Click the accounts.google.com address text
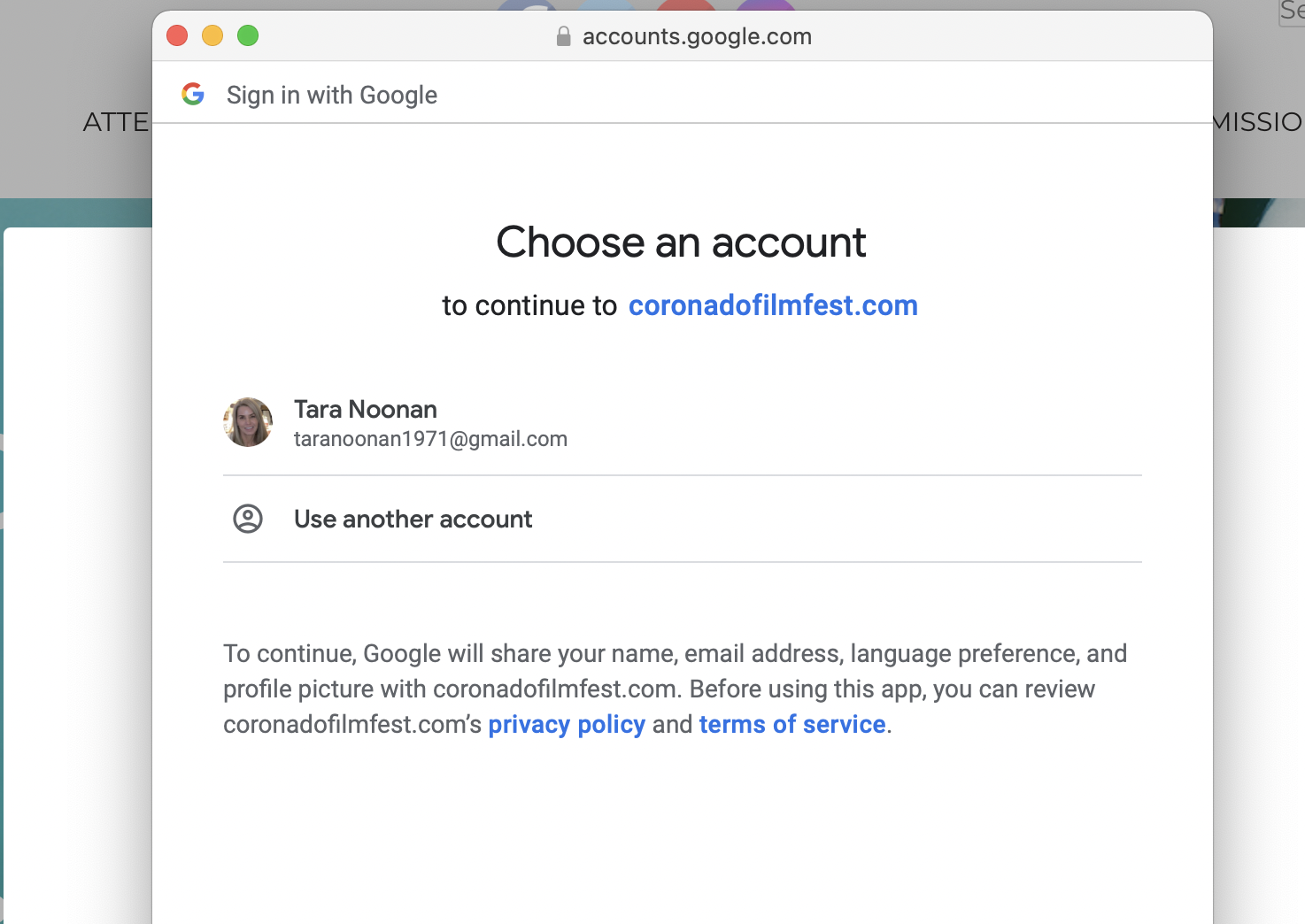Viewport: 1305px width, 924px height. click(x=697, y=36)
